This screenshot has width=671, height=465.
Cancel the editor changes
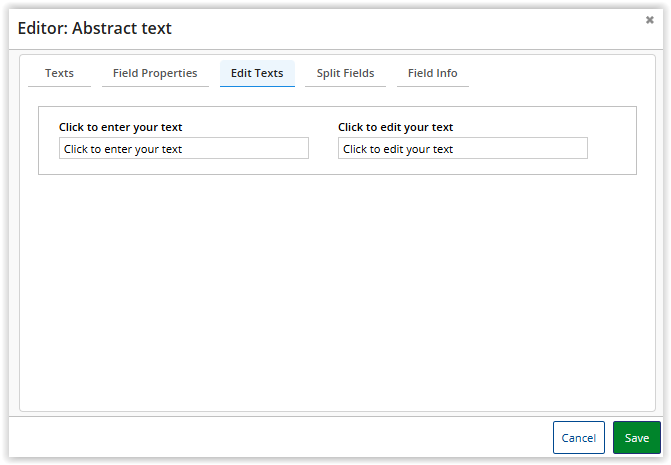pyautogui.click(x=579, y=437)
